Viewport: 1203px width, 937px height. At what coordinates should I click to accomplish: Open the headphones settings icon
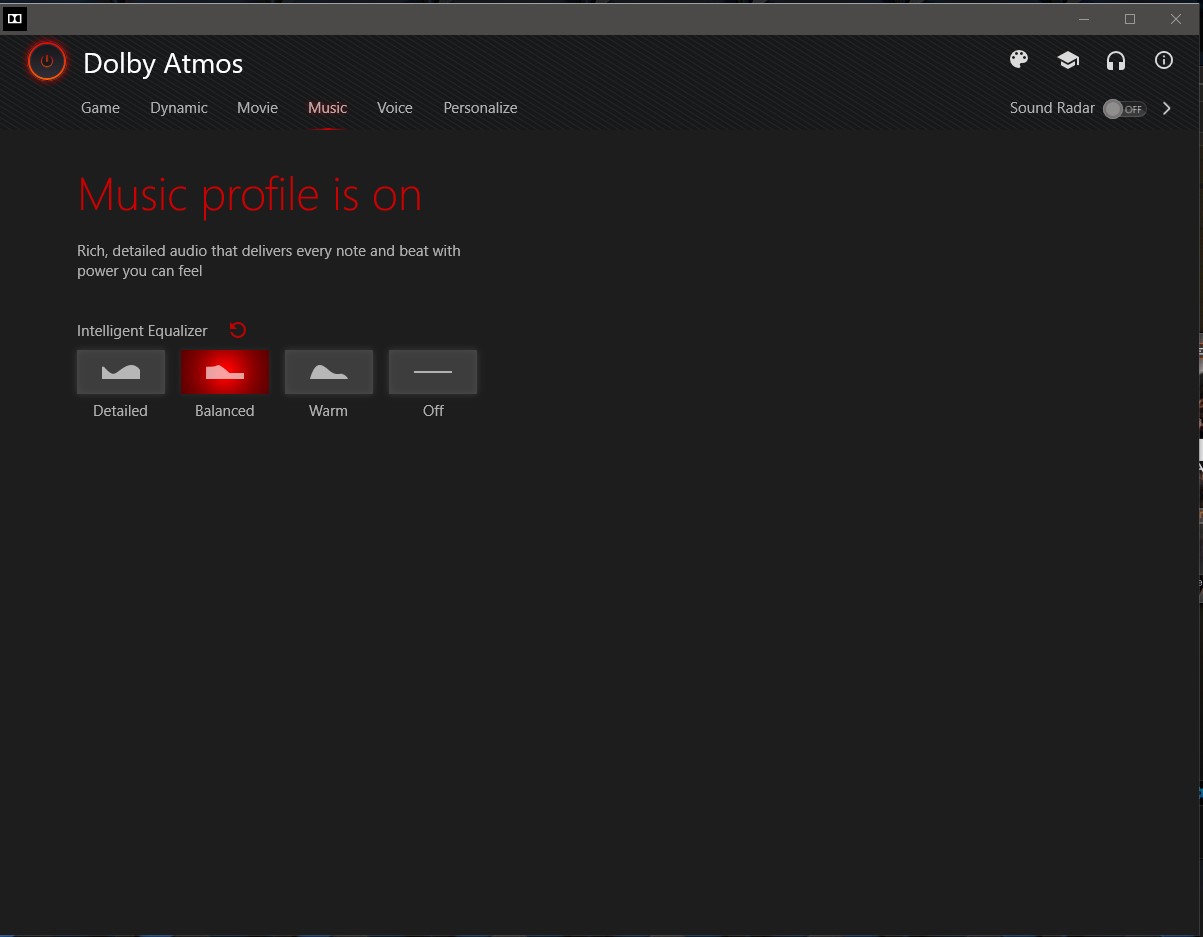pyautogui.click(x=1116, y=61)
